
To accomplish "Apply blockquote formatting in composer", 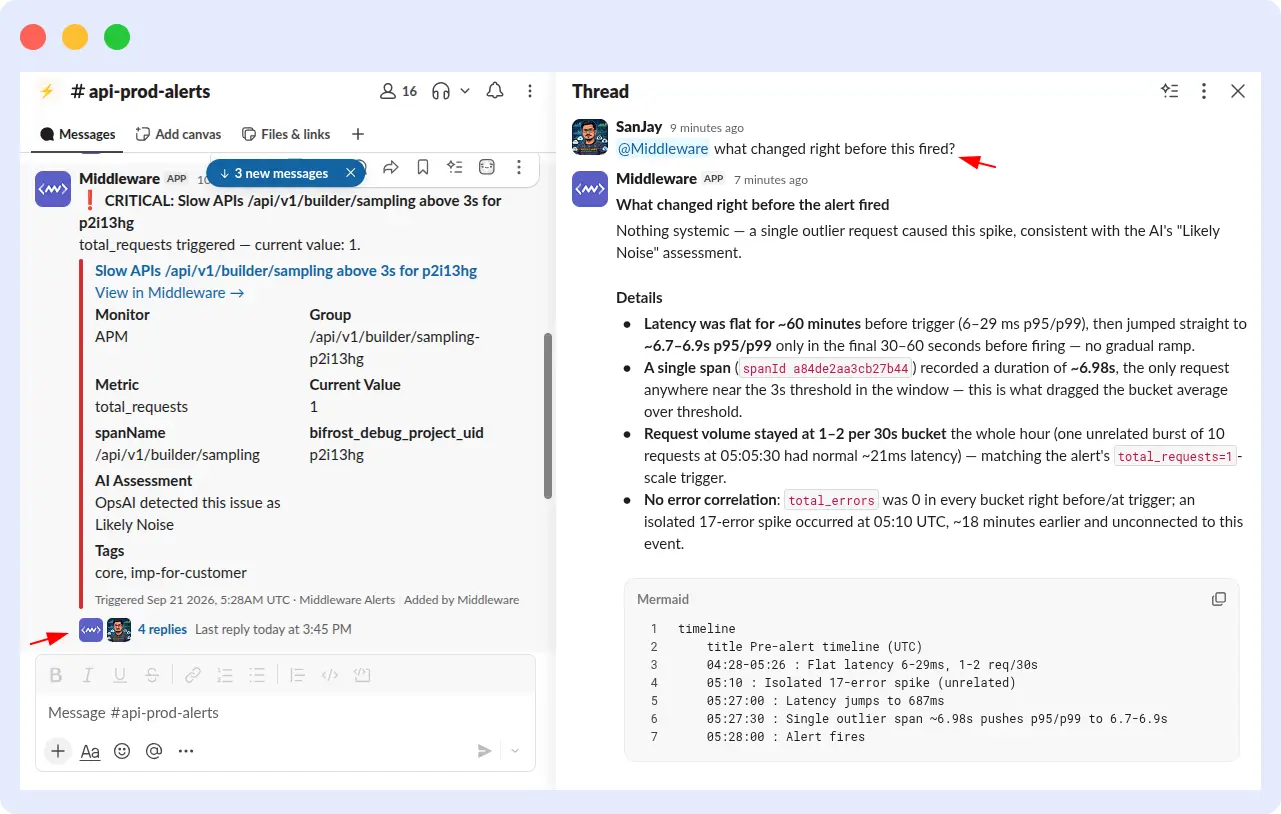I will click(x=297, y=675).
